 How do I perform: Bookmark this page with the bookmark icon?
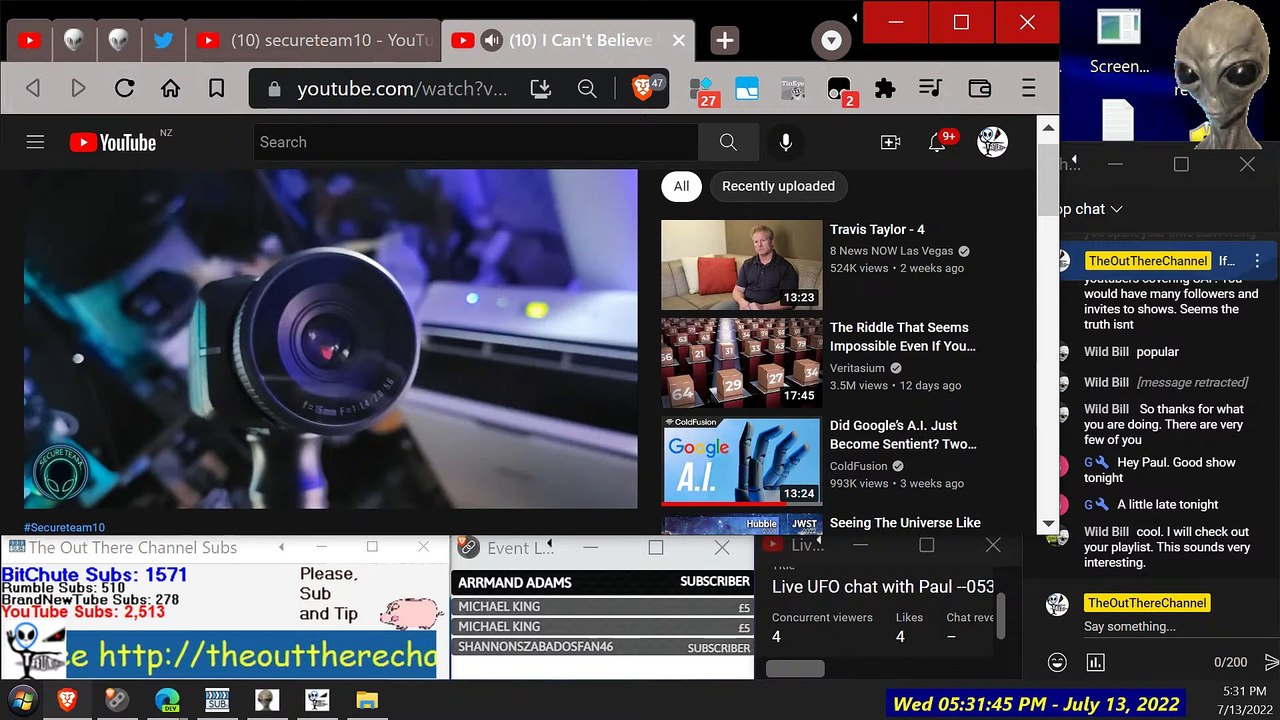pyautogui.click(x=216, y=89)
